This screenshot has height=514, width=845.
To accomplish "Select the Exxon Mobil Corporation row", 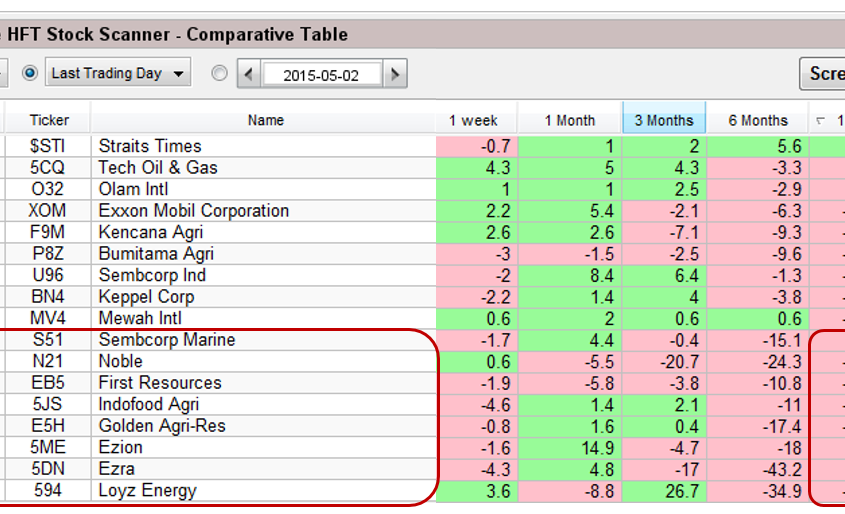I will [193, 211].
